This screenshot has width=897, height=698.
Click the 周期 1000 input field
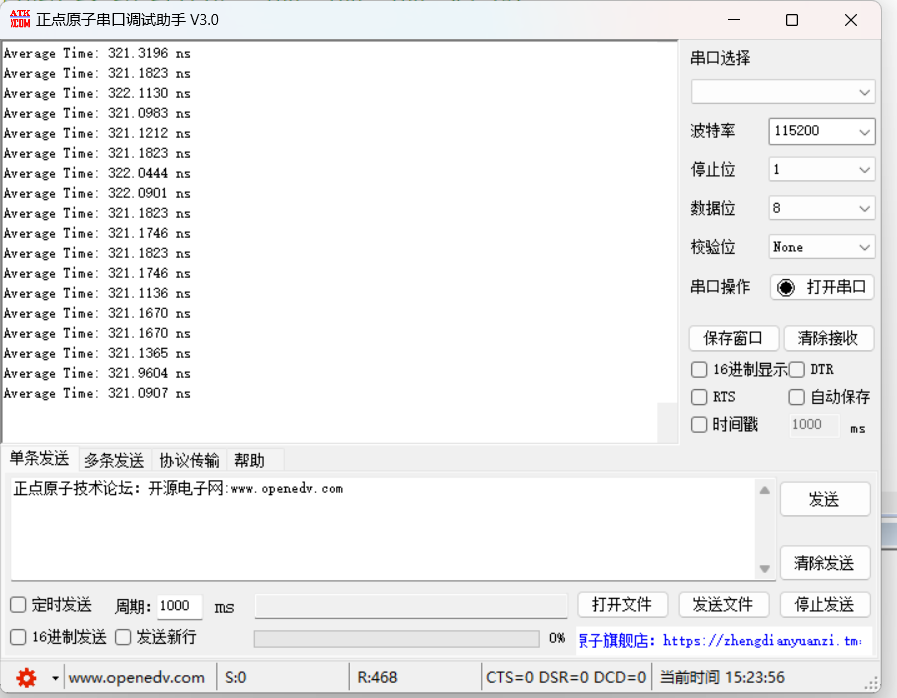point(179,606)
